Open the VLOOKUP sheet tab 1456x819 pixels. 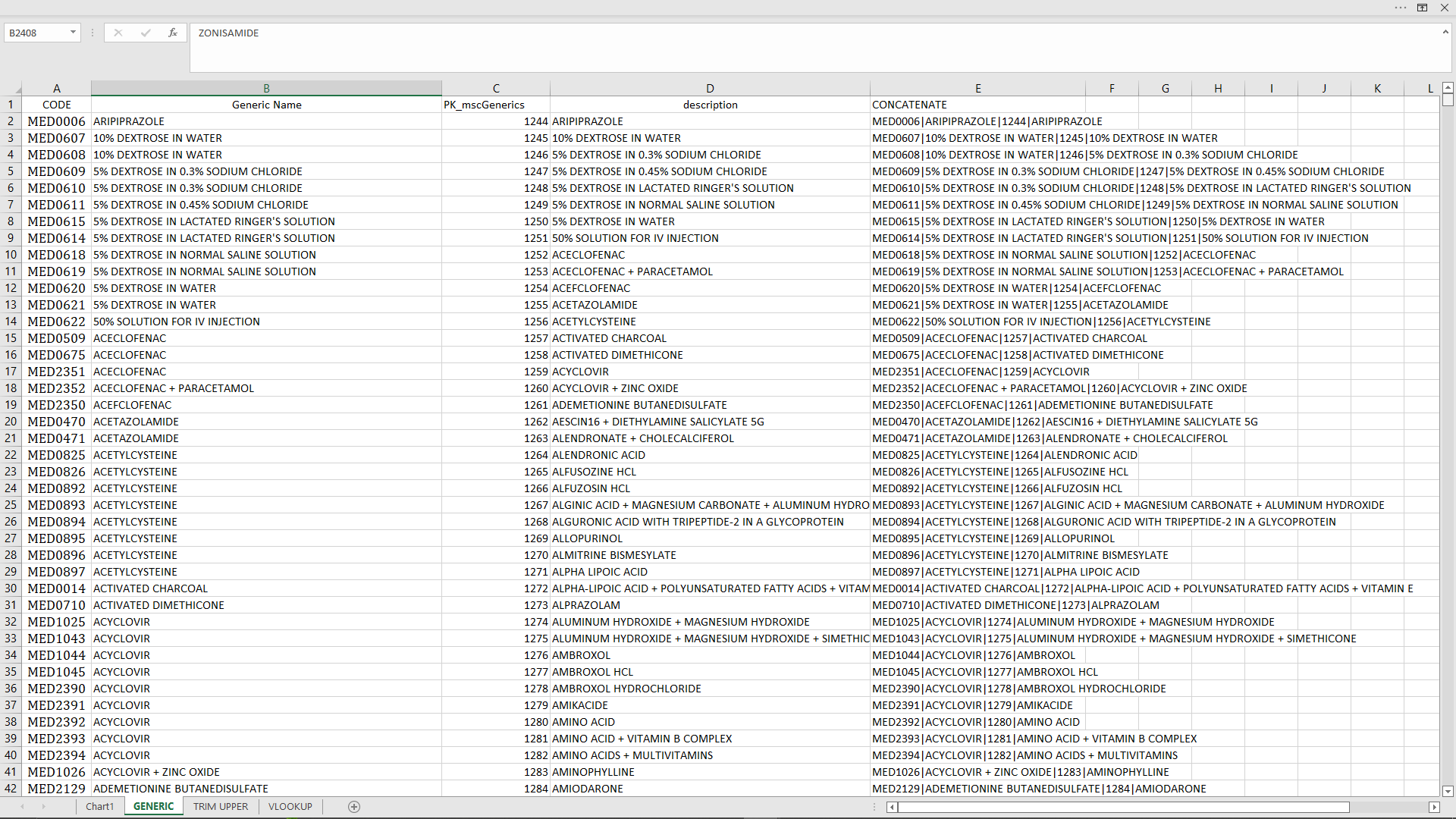(290, 806)
